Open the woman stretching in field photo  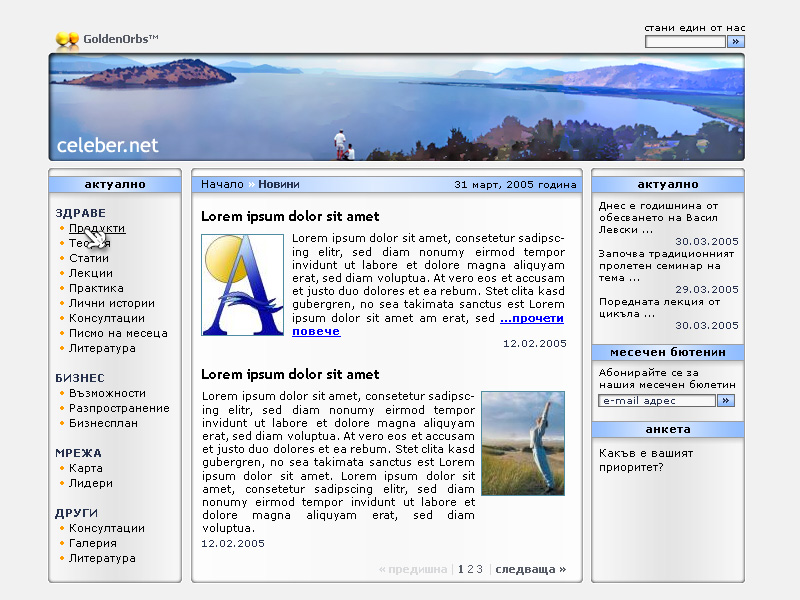523,443
